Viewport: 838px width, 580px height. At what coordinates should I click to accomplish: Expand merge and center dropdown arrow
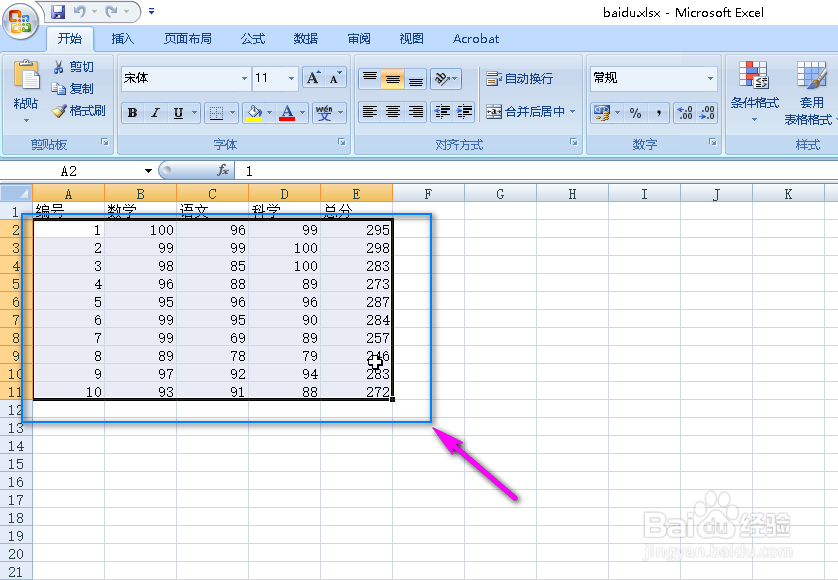click(x=572, y=112)
